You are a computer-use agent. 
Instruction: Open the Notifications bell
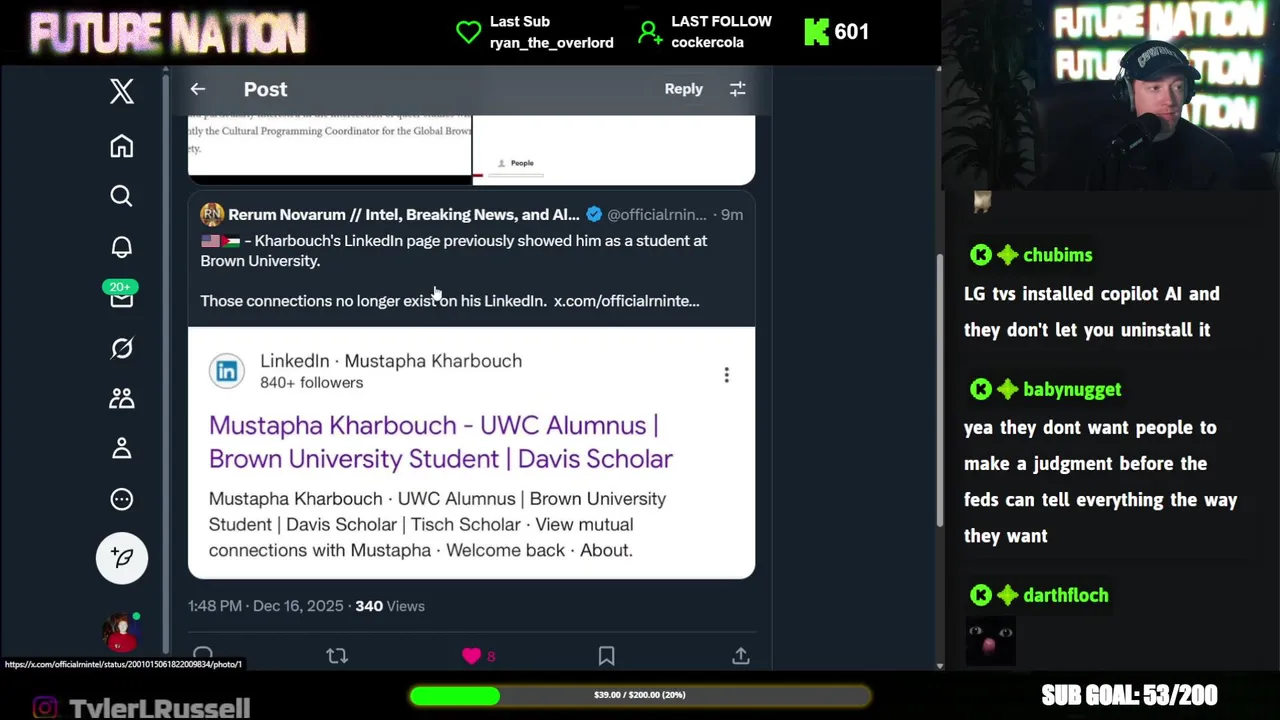(x=122, y=247)
